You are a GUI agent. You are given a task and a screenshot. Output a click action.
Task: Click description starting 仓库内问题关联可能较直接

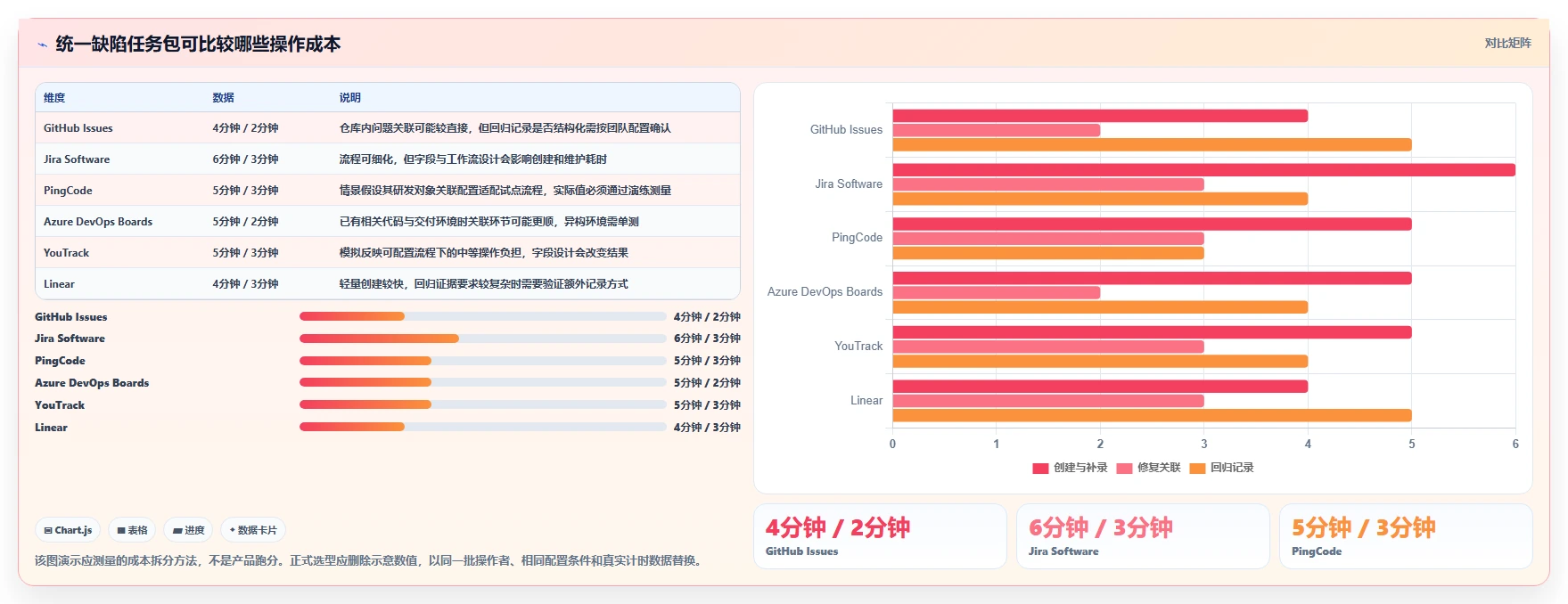[x=505, y=128]
